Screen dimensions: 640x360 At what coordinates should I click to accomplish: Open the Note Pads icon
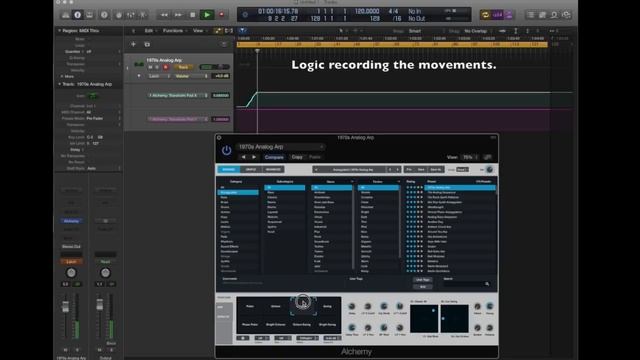(x=542, y=15)
